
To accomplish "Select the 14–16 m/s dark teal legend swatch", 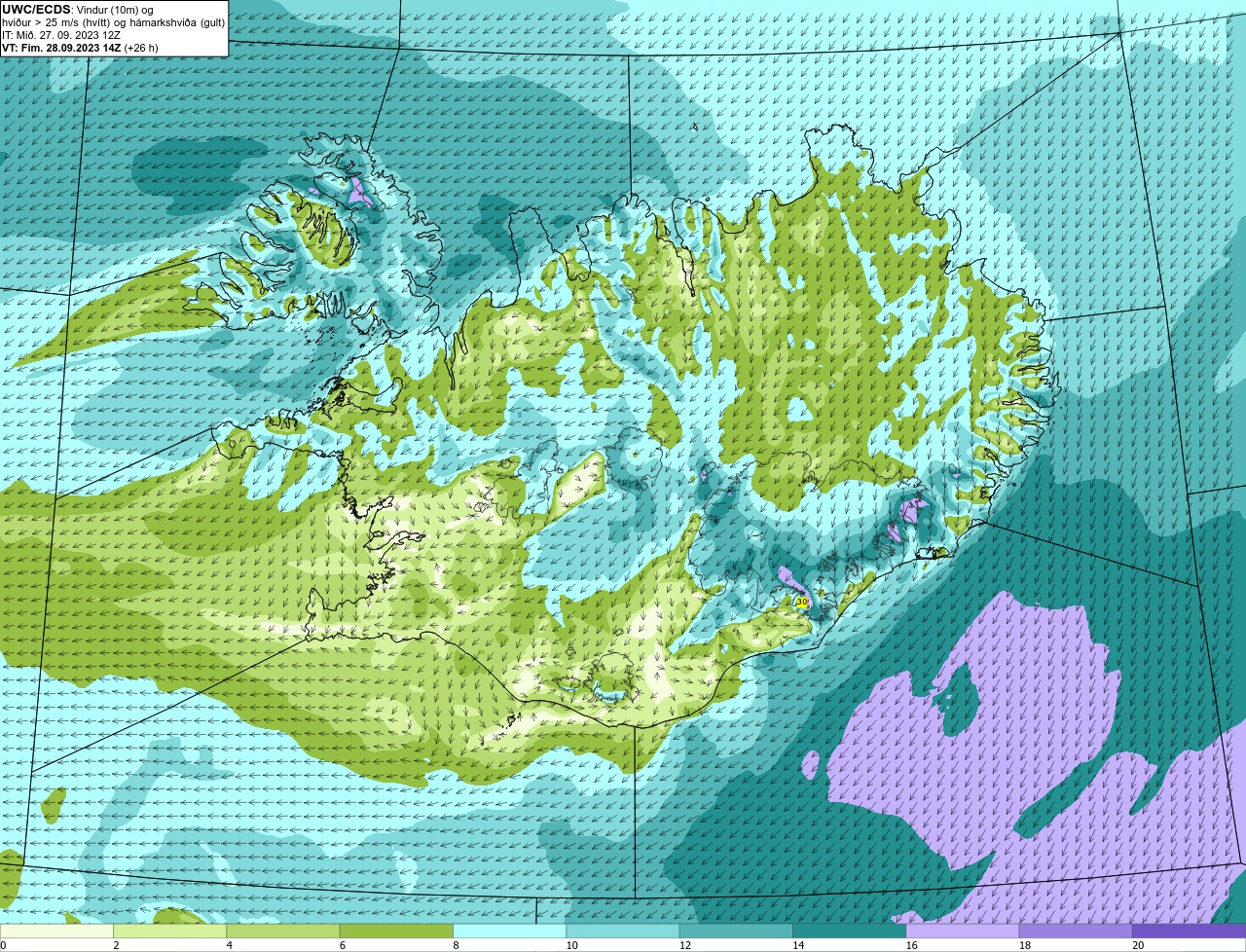I will pyautogui.click(x=850, y=931).
